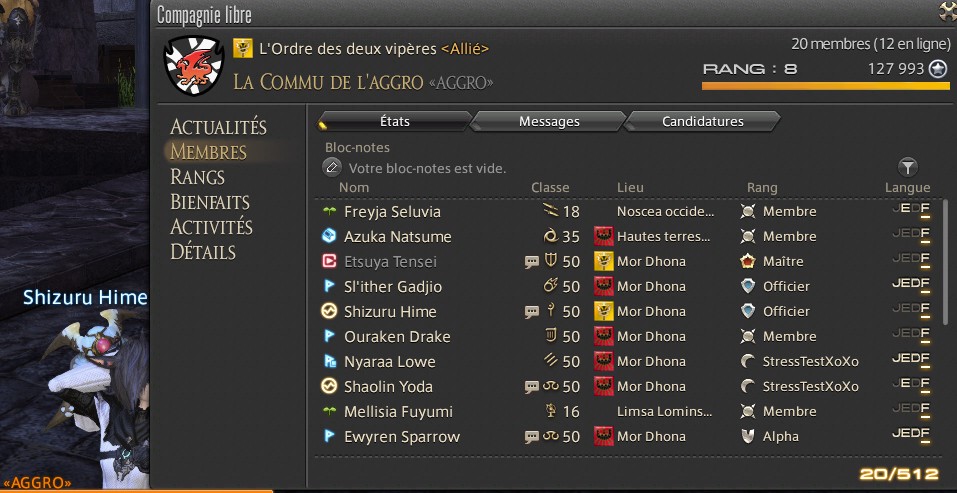Click the speech bubble beside Shizuru Hime
Image resolution: width=957 pixels, height=493 pixels.
click(x=532, y=312)
